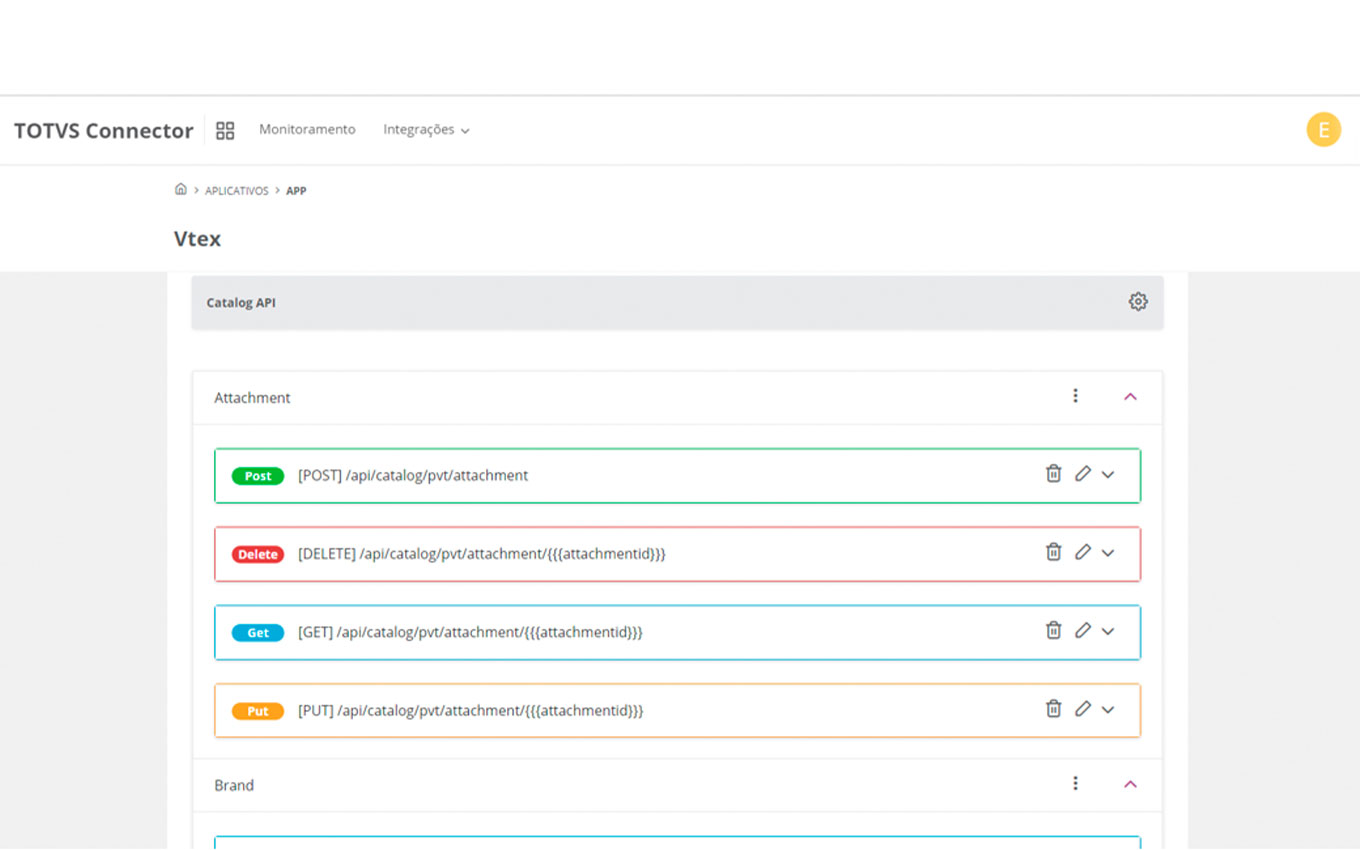
Task: Open Brand section three-dot menu
Action: [1075, 784]
